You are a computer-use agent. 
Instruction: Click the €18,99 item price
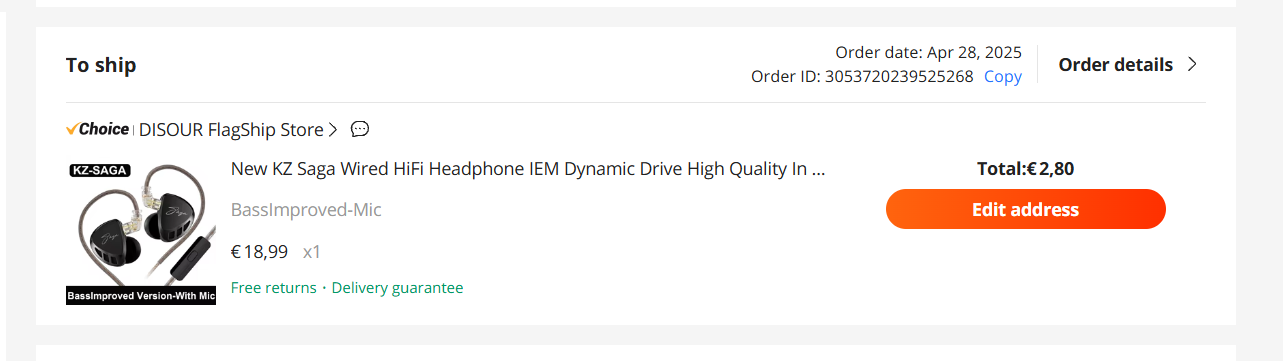pyautogui.click(x=259, y=251)
